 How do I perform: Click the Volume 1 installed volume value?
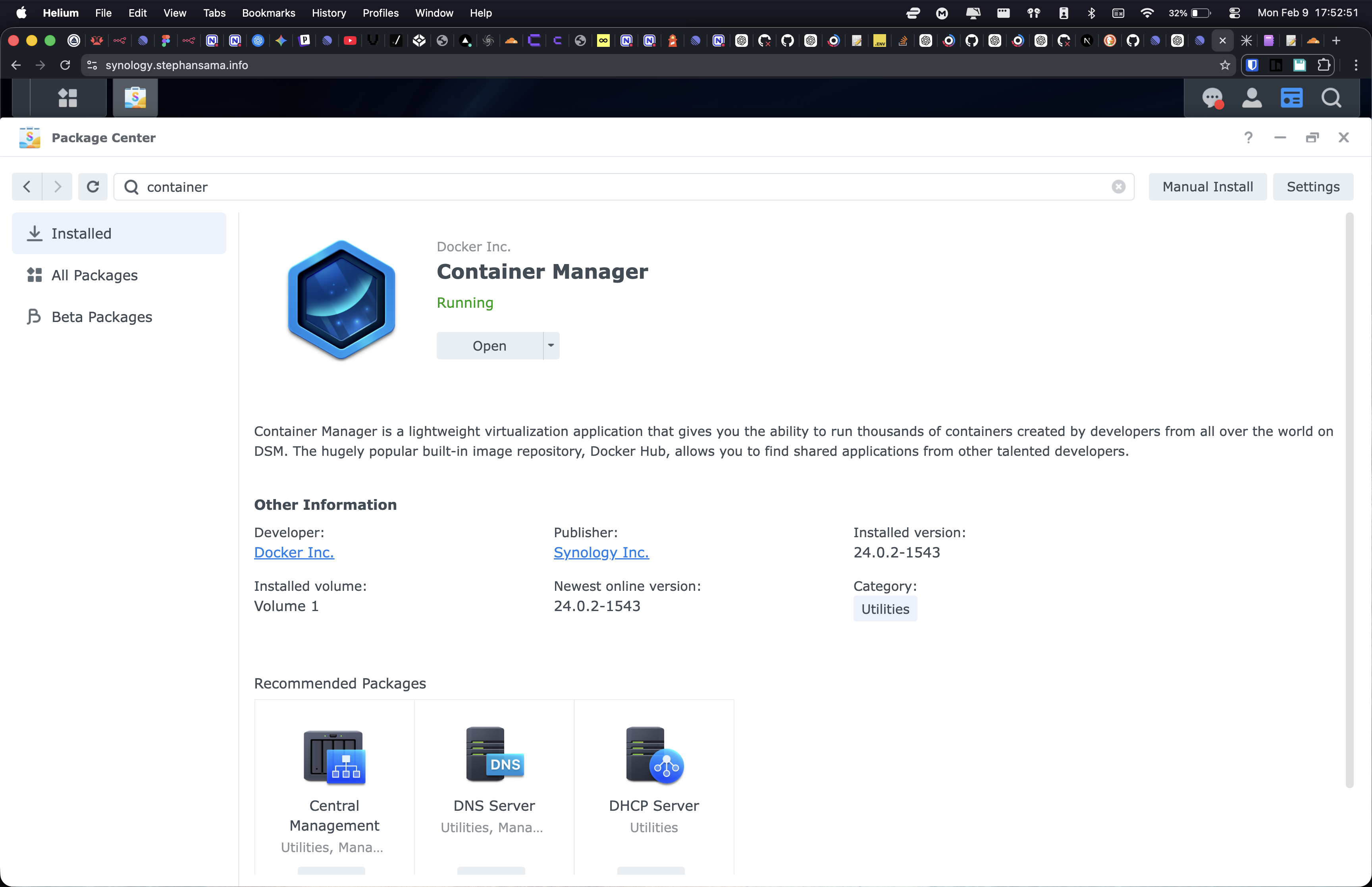click(x=286, y=606)
